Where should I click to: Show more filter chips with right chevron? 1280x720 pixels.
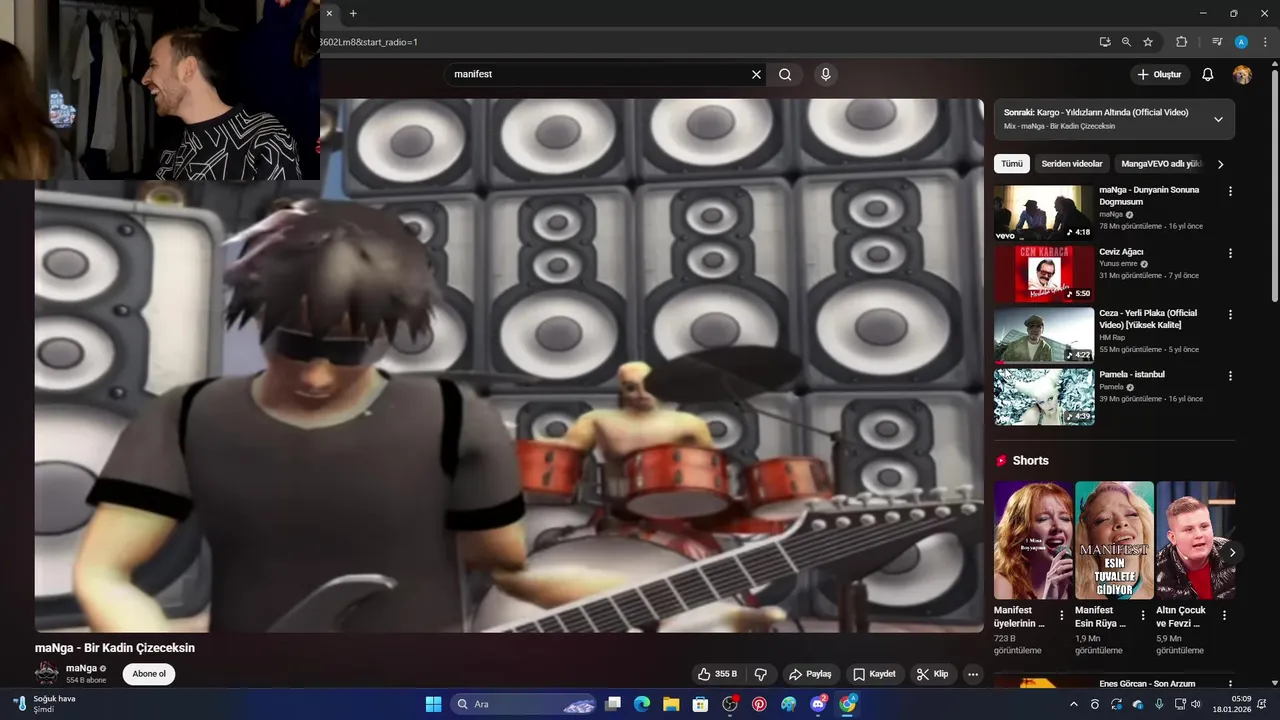pyautogui.click(x=1220, y=164)
